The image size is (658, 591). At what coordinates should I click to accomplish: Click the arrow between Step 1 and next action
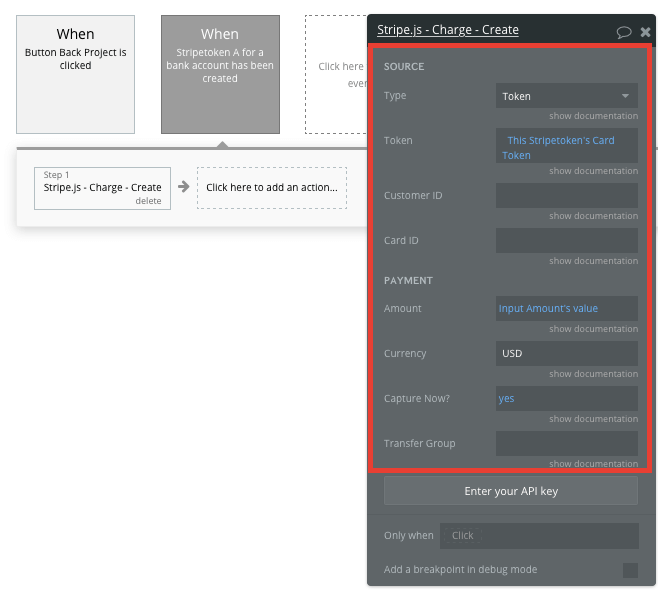pos(183,187)
